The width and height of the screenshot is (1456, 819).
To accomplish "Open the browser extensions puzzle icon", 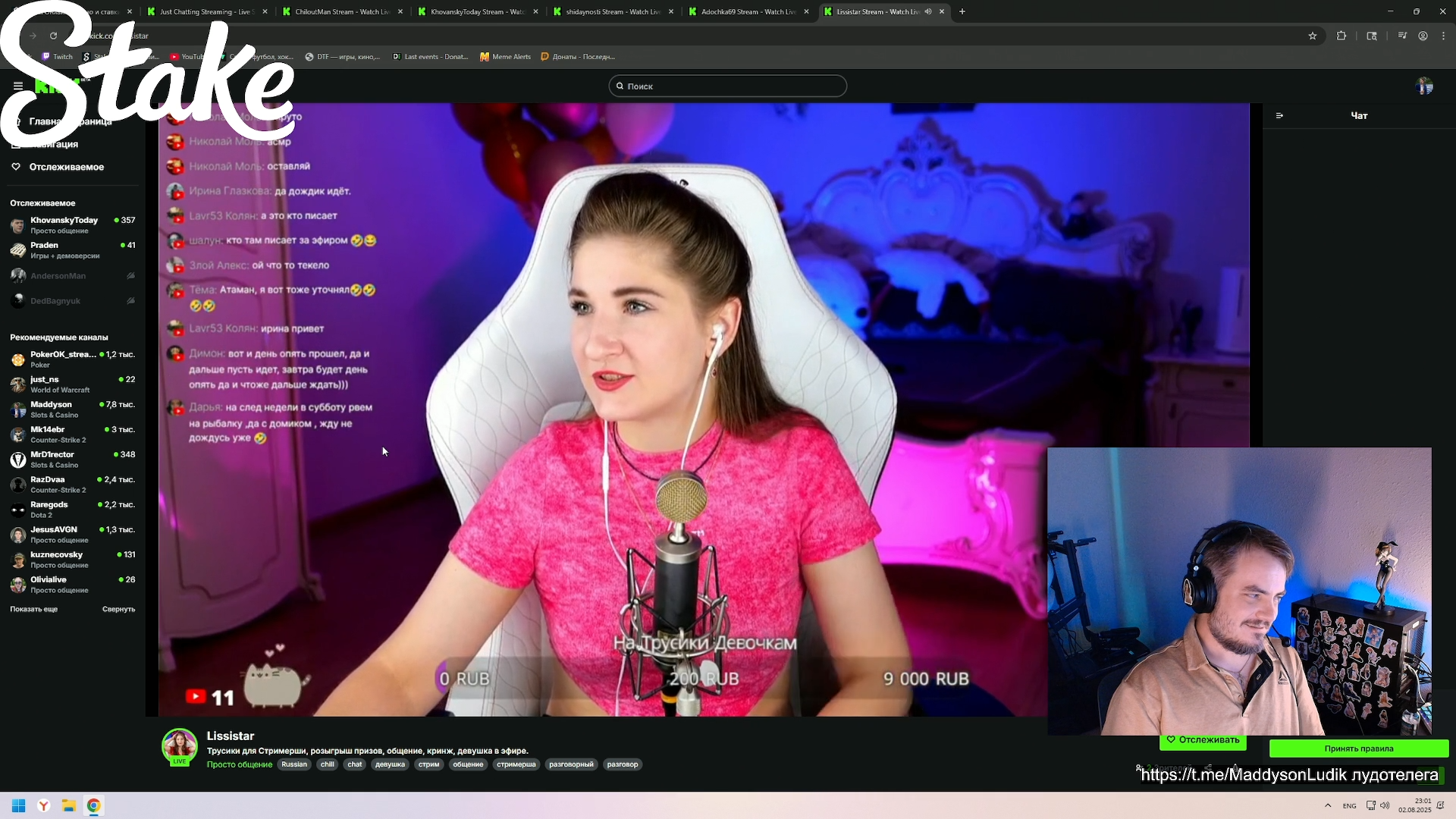I will click(1341, 36).
